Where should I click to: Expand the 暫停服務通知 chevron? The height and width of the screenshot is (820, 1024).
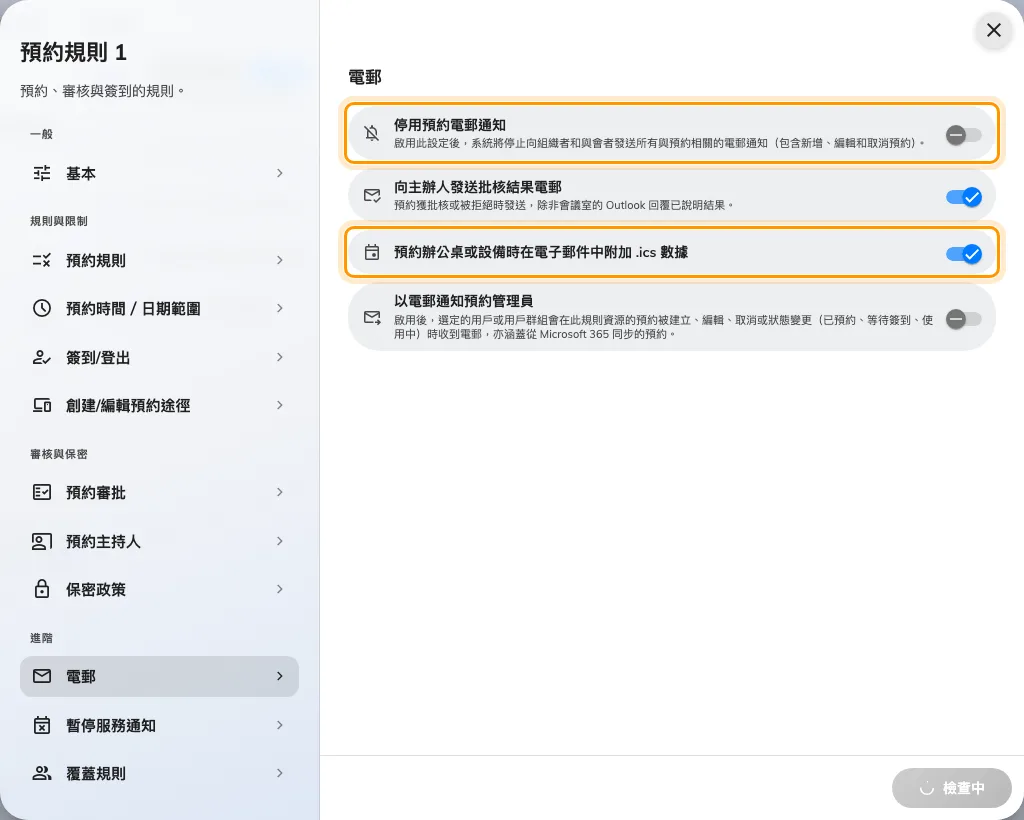[280, 725]
